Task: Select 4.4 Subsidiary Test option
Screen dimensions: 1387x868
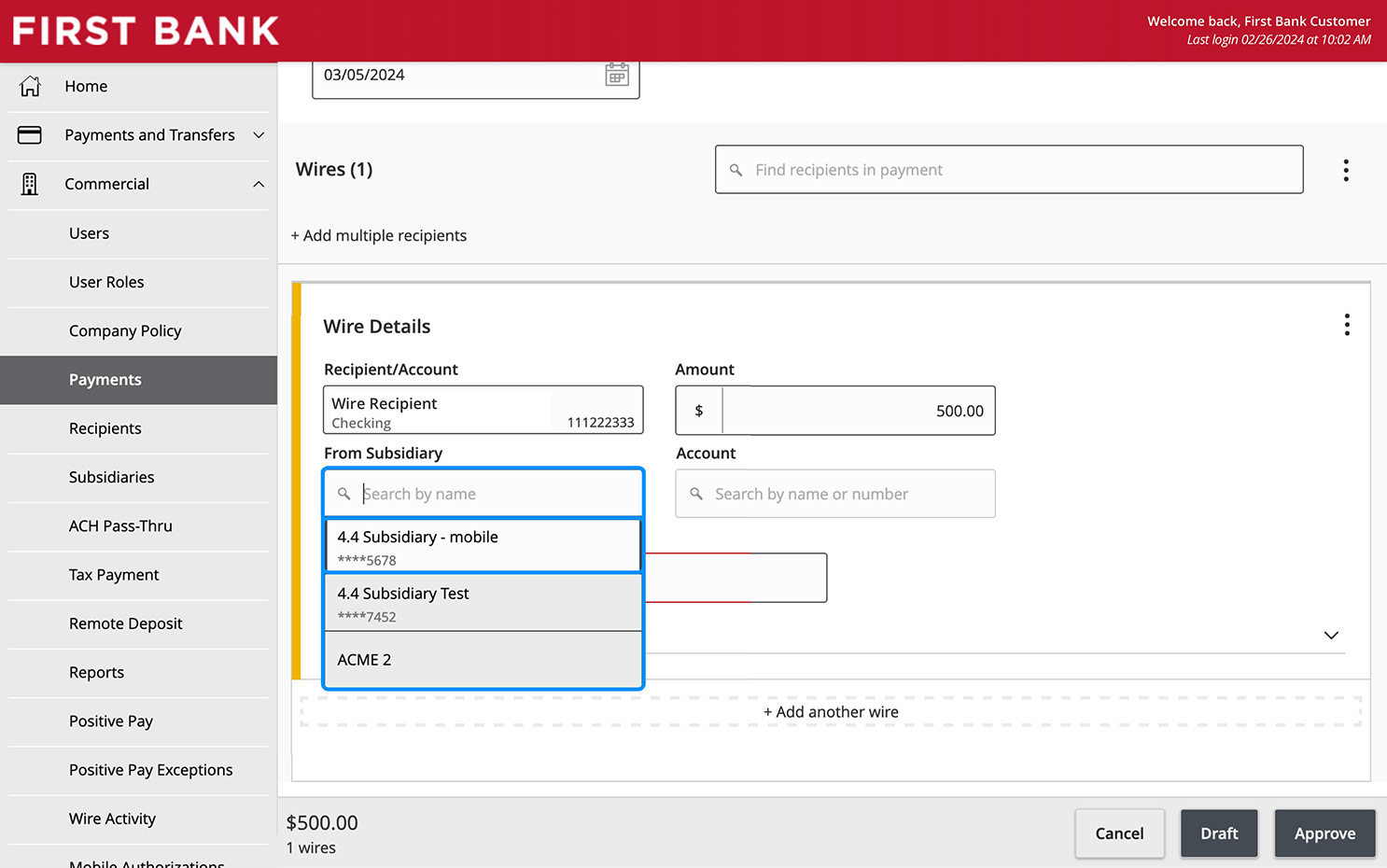Action: [x=483, y=603]
